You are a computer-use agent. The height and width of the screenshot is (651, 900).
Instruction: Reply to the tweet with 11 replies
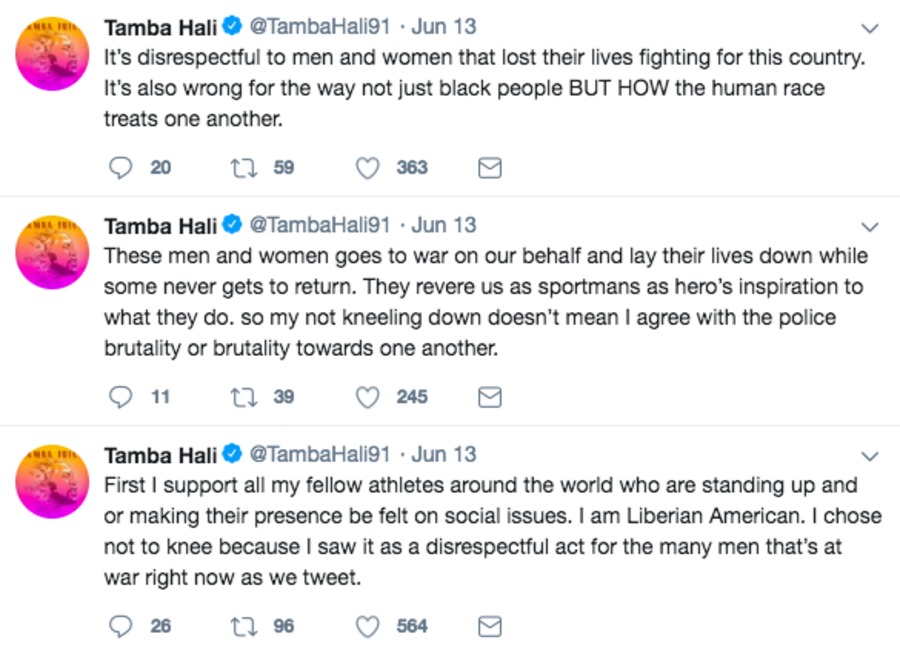(121, 397)
